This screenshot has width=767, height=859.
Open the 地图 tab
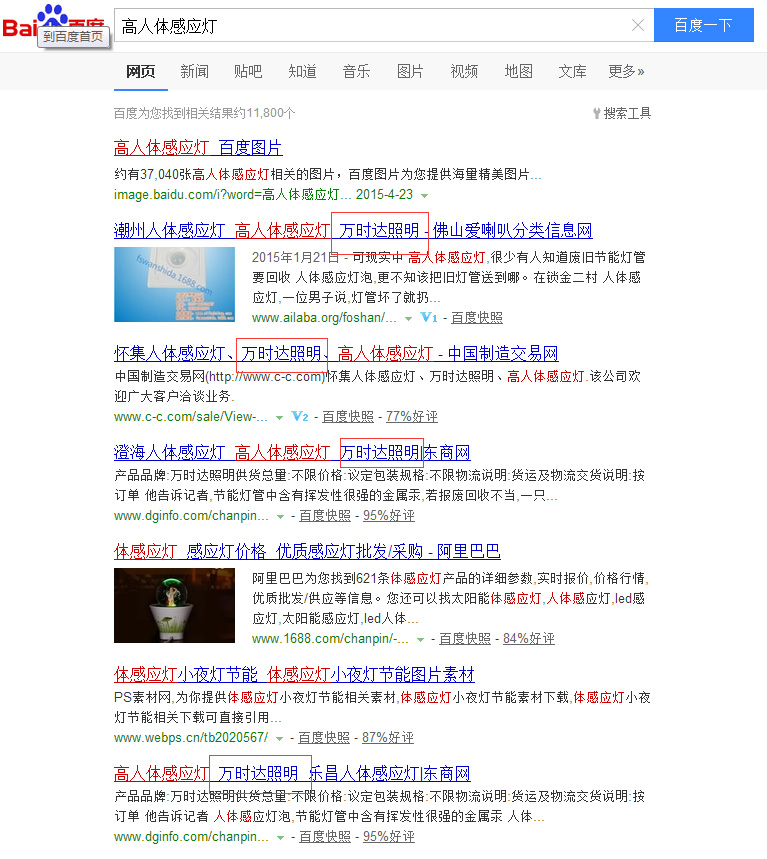(x=518, y=72)
